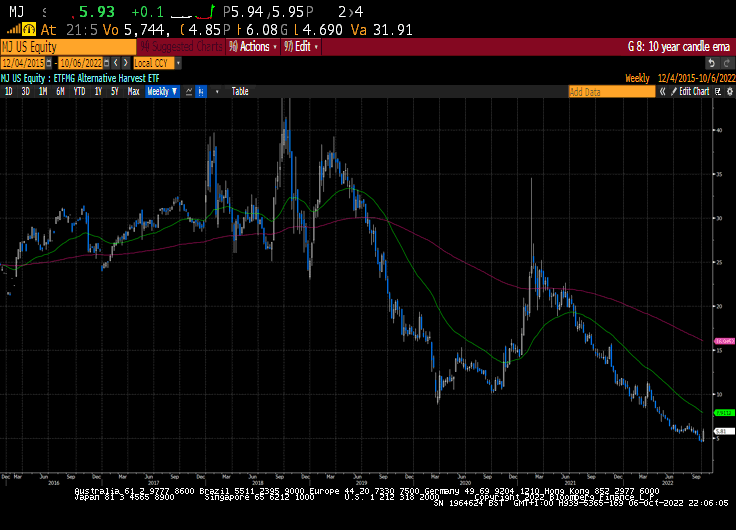Select the 1Y range tab
Screen dimensions: 736x530
(98, 92)
